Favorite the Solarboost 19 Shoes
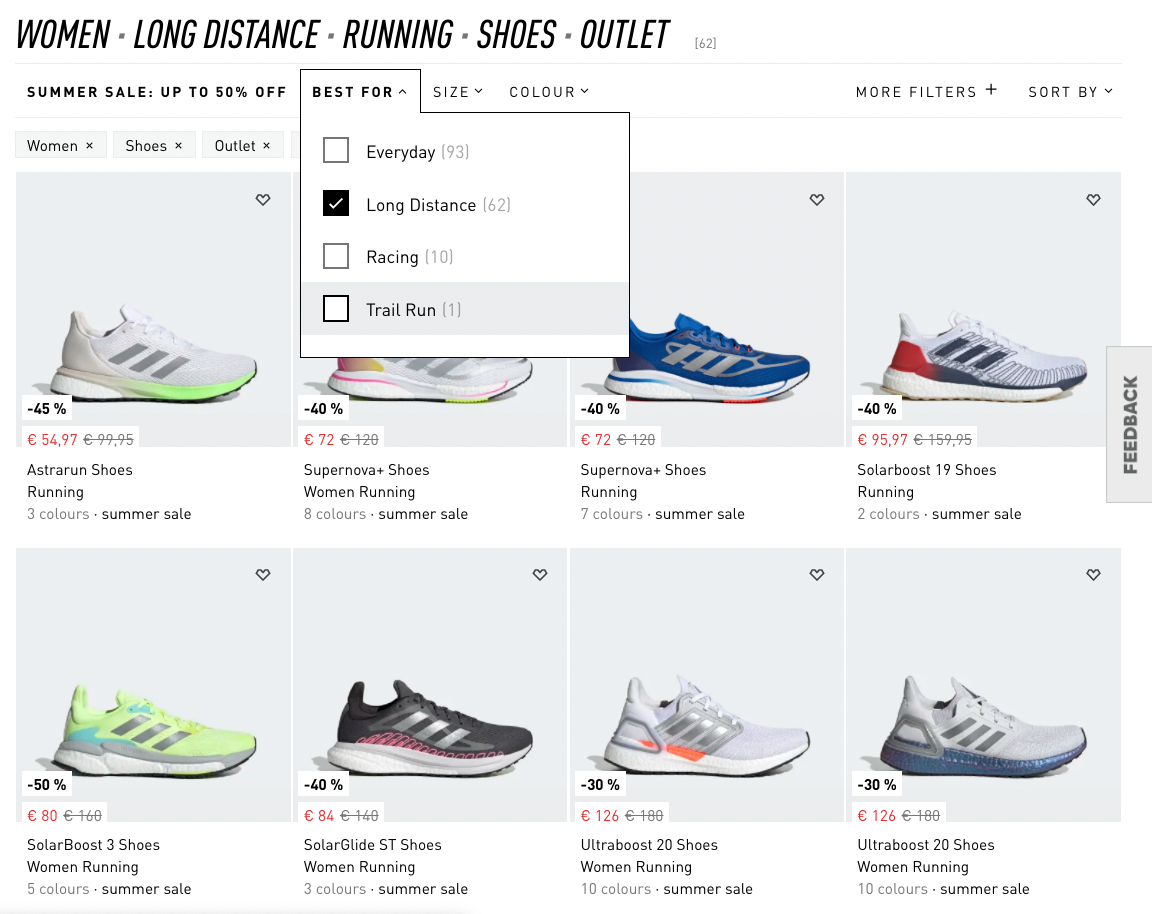Image resolution: width=1152 pixels, height=914 pixels. click(1093, 199)
